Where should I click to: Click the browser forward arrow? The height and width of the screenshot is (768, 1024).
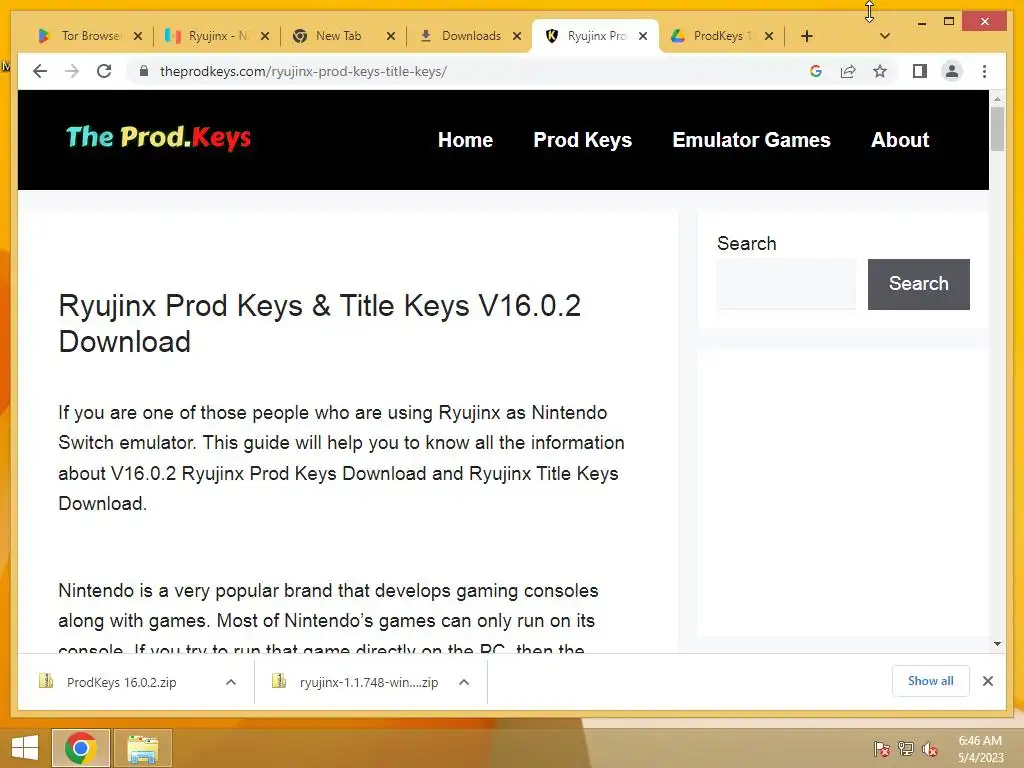click(x=72, y=71)
